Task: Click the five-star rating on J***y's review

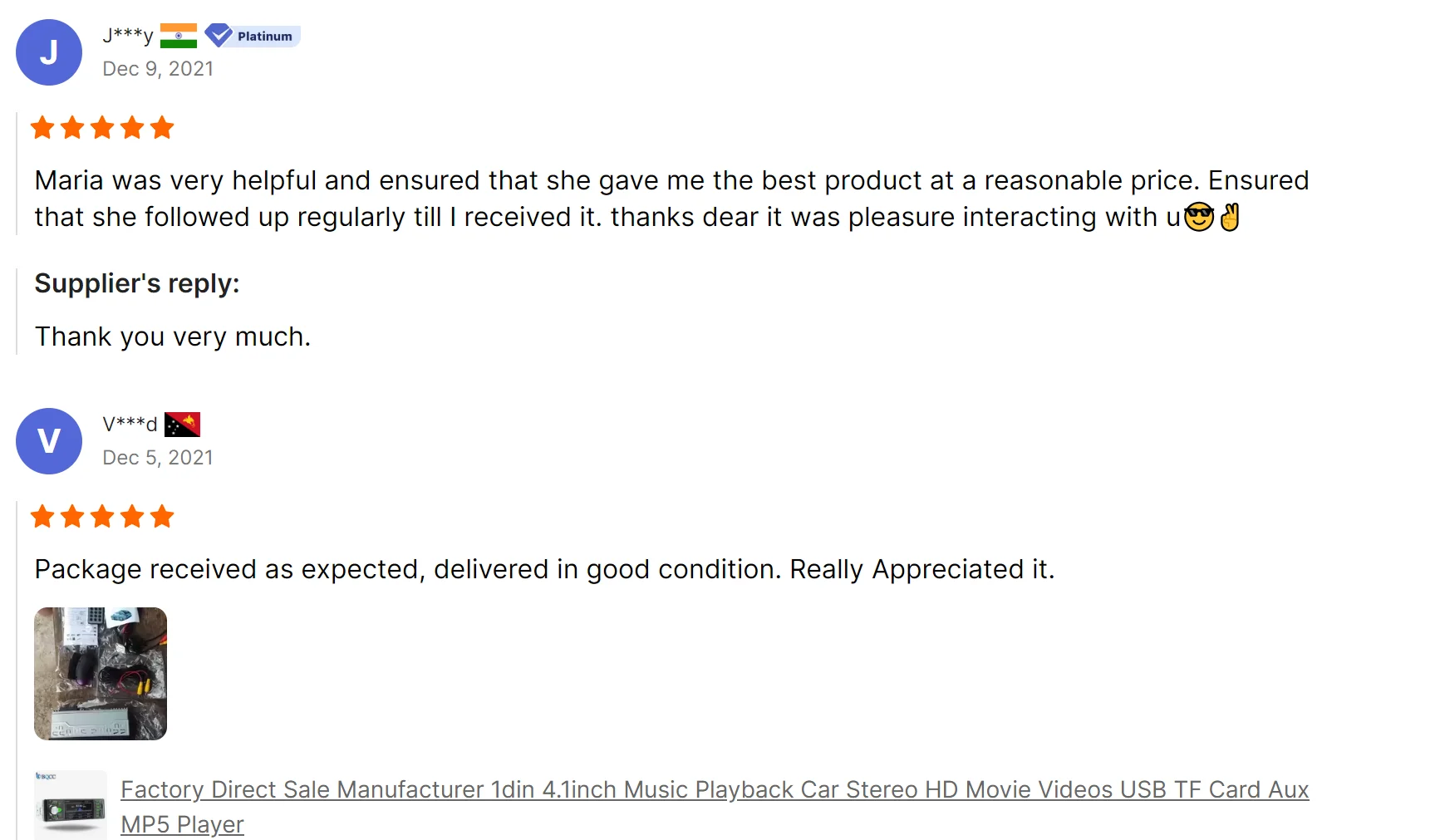Action: tap(102, 128)
